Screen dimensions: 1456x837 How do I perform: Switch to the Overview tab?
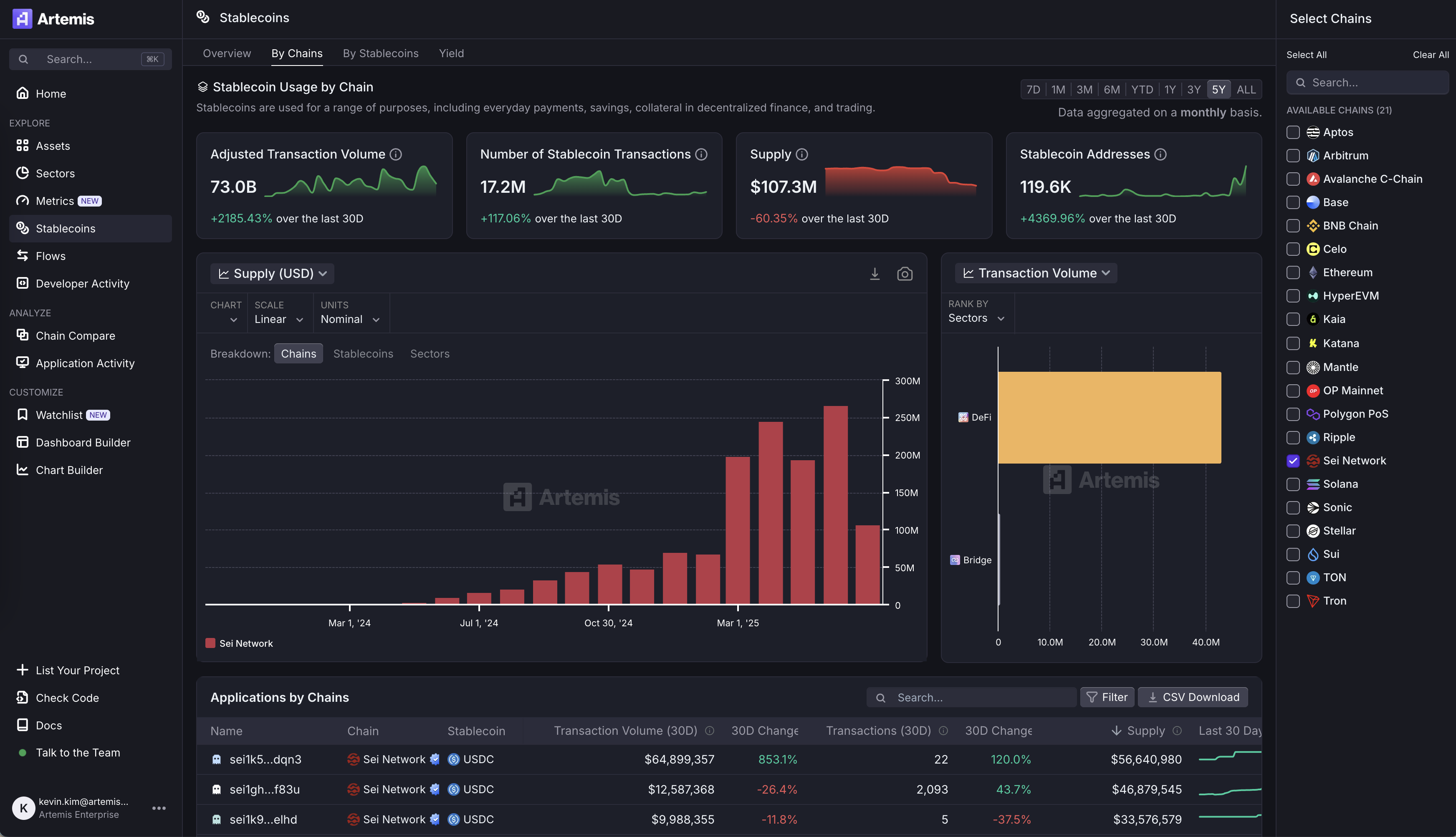click(x=227, y=53)
